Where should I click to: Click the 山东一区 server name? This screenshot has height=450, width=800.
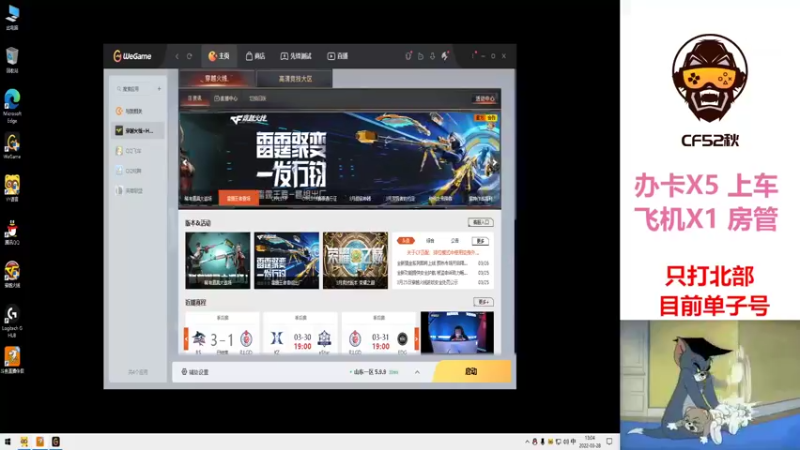(x=370, y=372)
